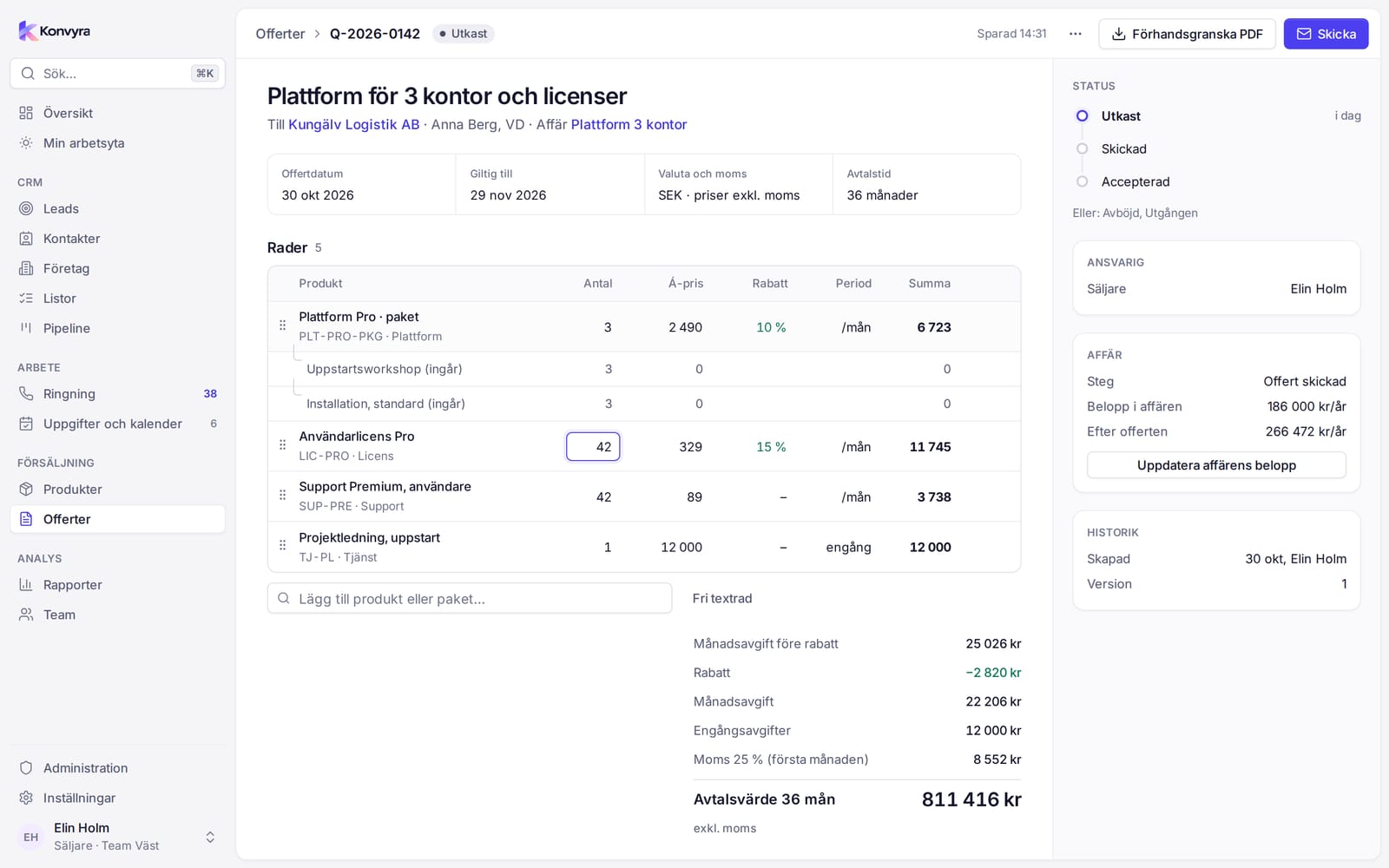The width and height of the screenshot is (1389, 868).
Task: Open Kontakter in sidebar
Action: [117, 239]
